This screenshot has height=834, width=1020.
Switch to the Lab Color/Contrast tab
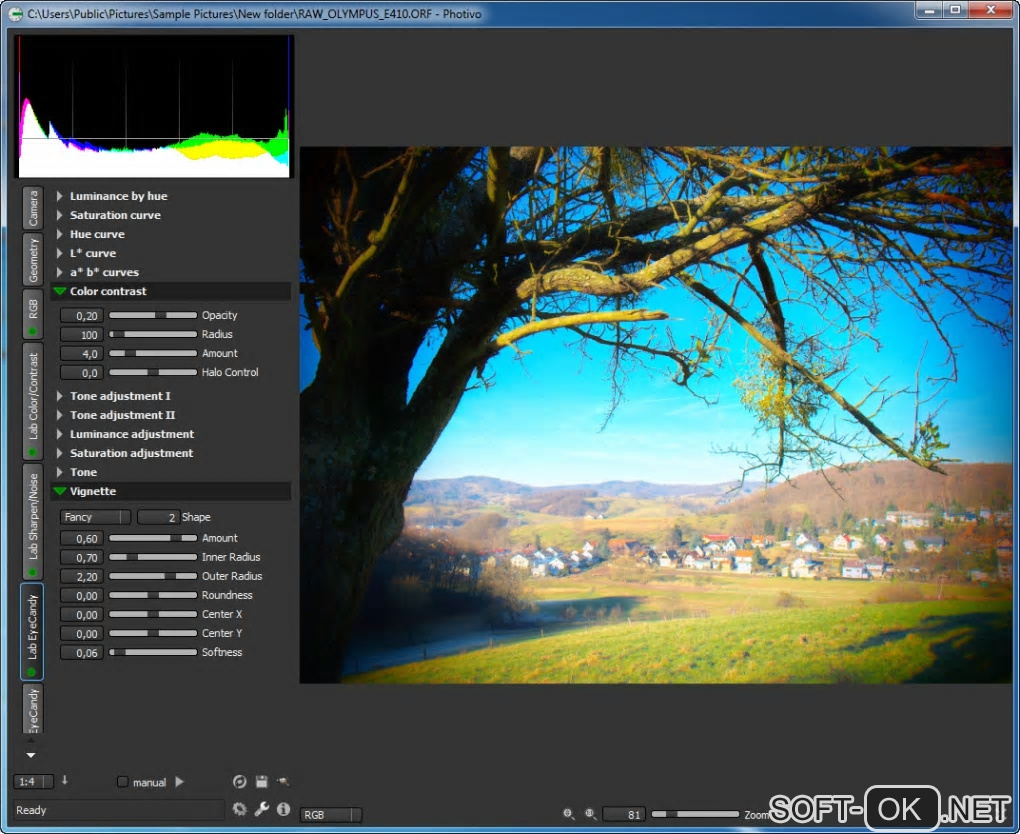[x=33, y=401]
